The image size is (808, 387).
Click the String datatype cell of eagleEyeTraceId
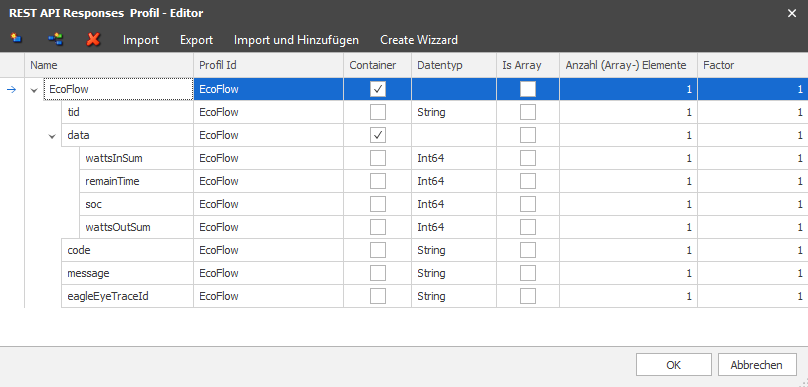pyautogui.click(x=454, y=296)
